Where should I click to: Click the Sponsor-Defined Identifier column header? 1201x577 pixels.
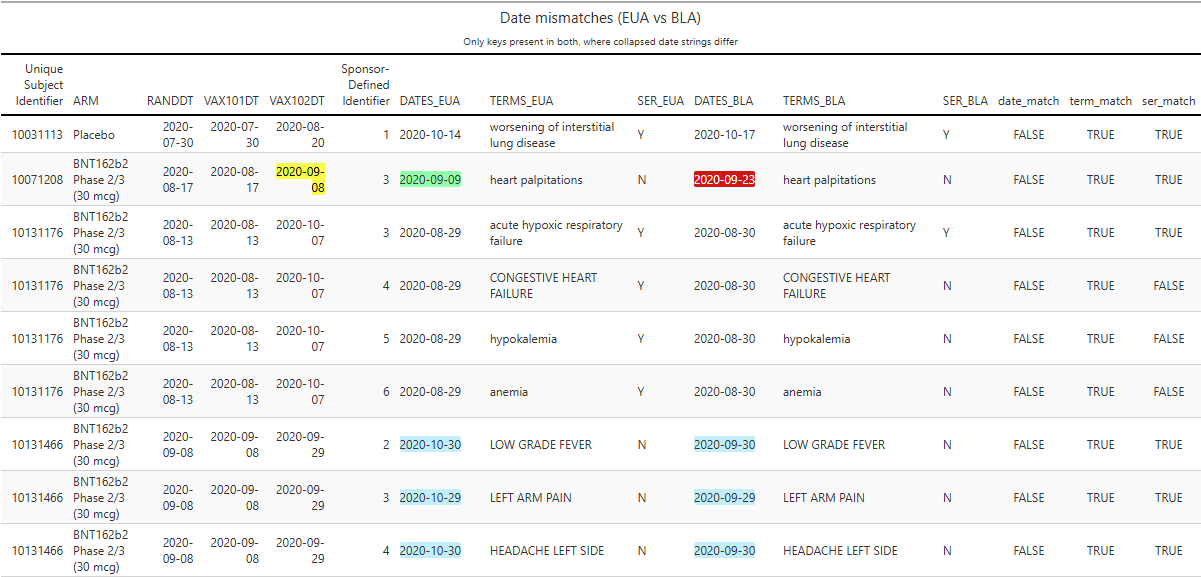(365, 85)
